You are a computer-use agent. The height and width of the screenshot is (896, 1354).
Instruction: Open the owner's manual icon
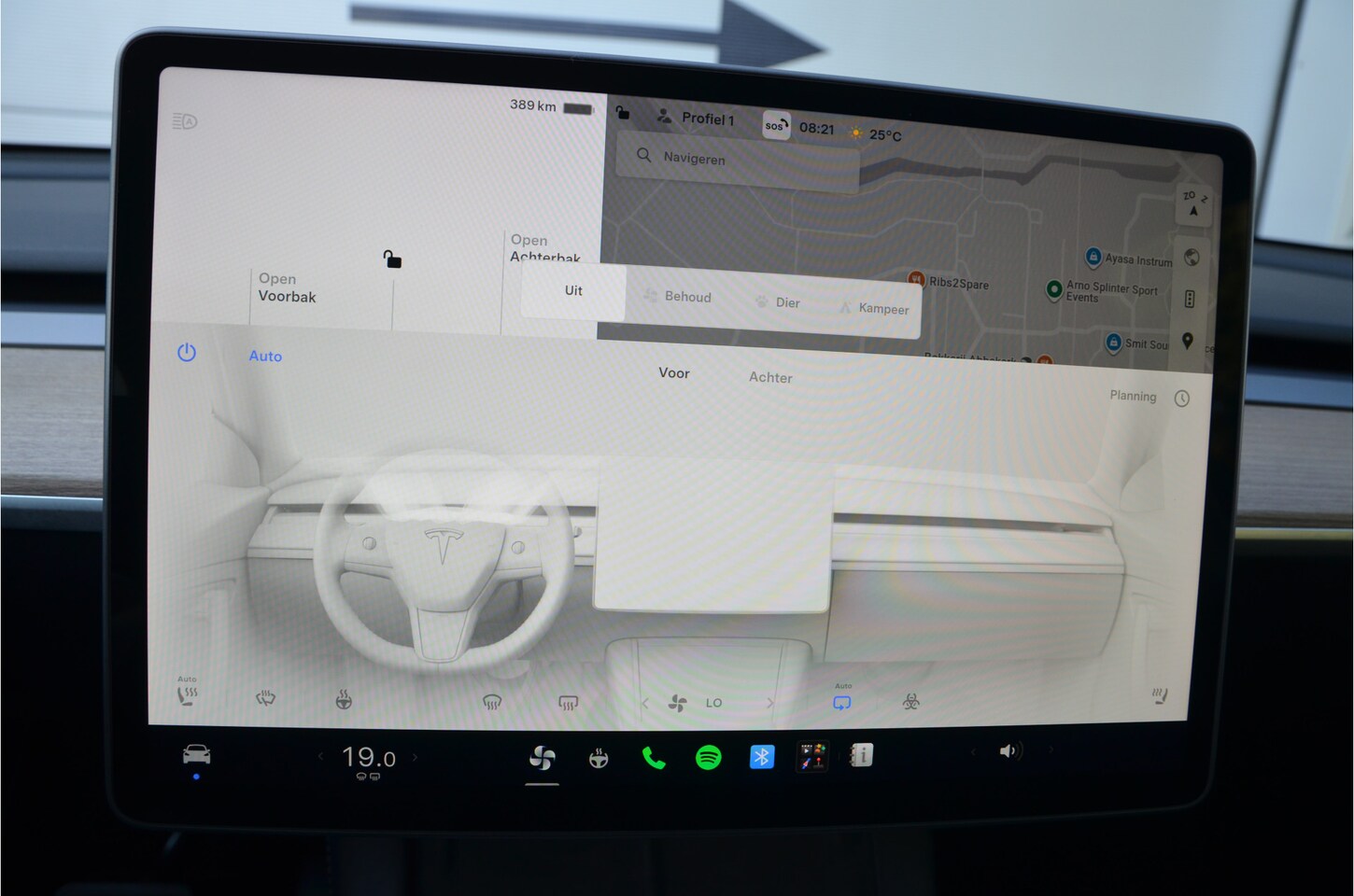861,754
